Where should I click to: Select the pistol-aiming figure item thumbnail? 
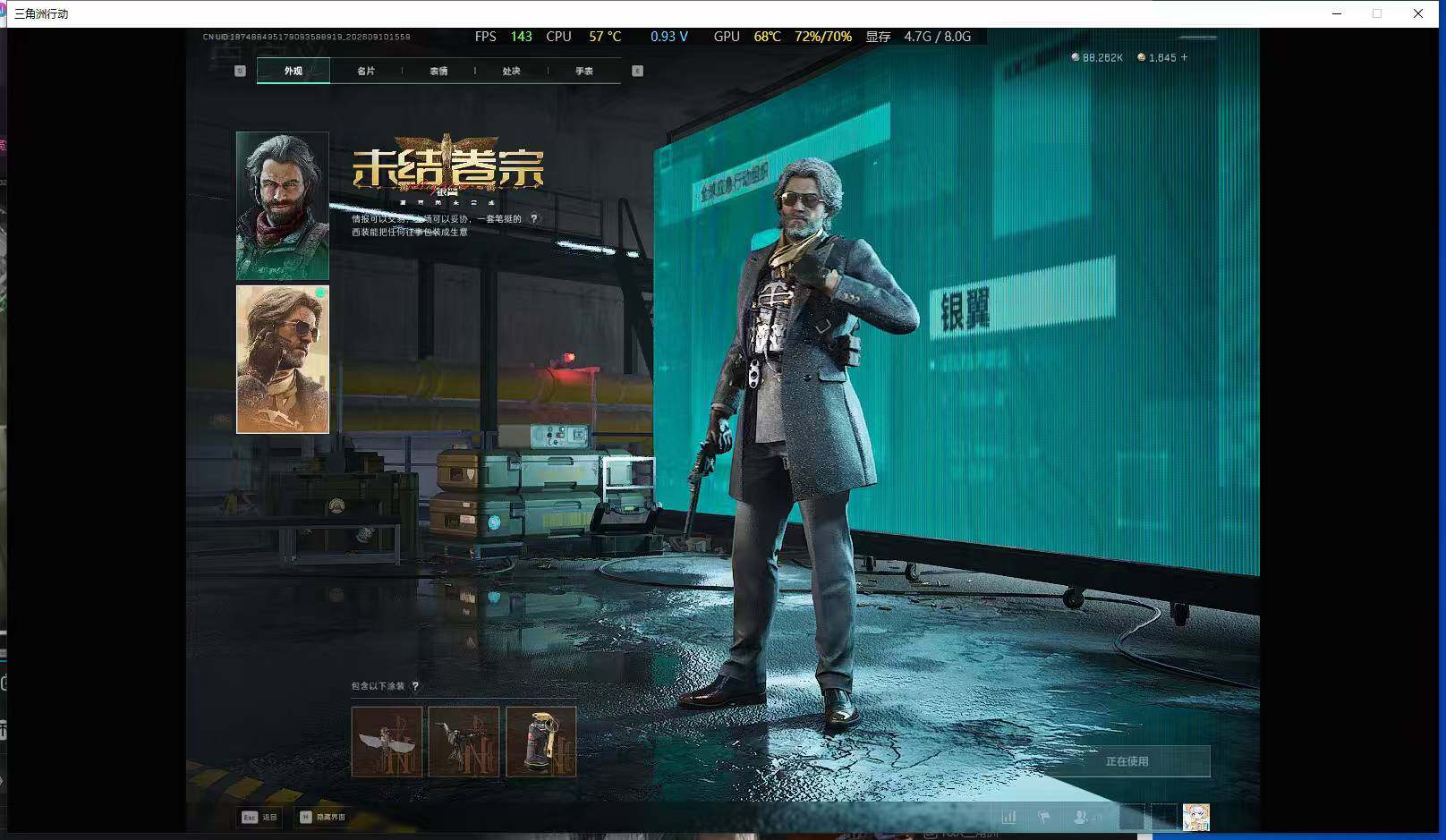pyautogui.click(x=464, y=742)
